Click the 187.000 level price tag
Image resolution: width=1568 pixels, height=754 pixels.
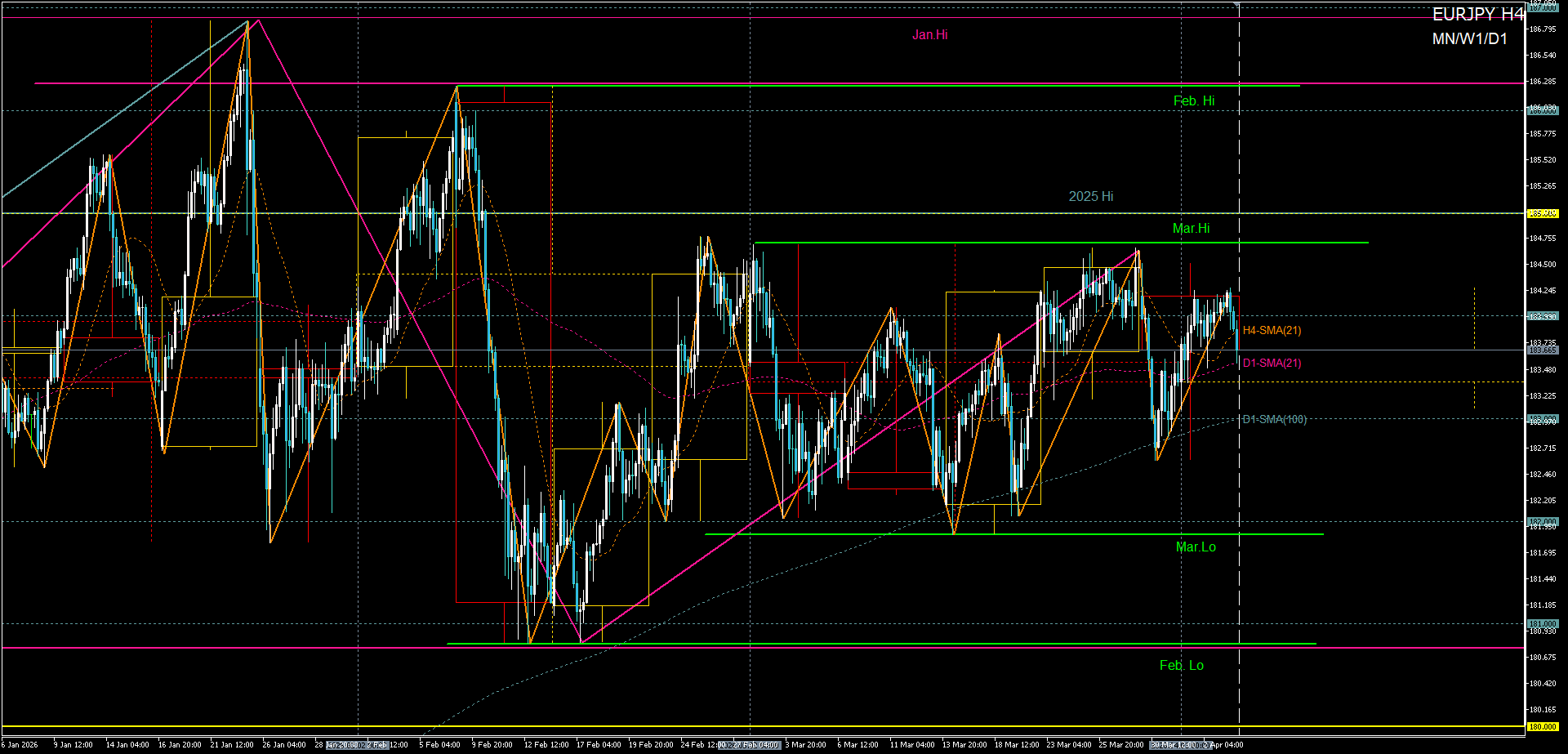click(1542, 7)
